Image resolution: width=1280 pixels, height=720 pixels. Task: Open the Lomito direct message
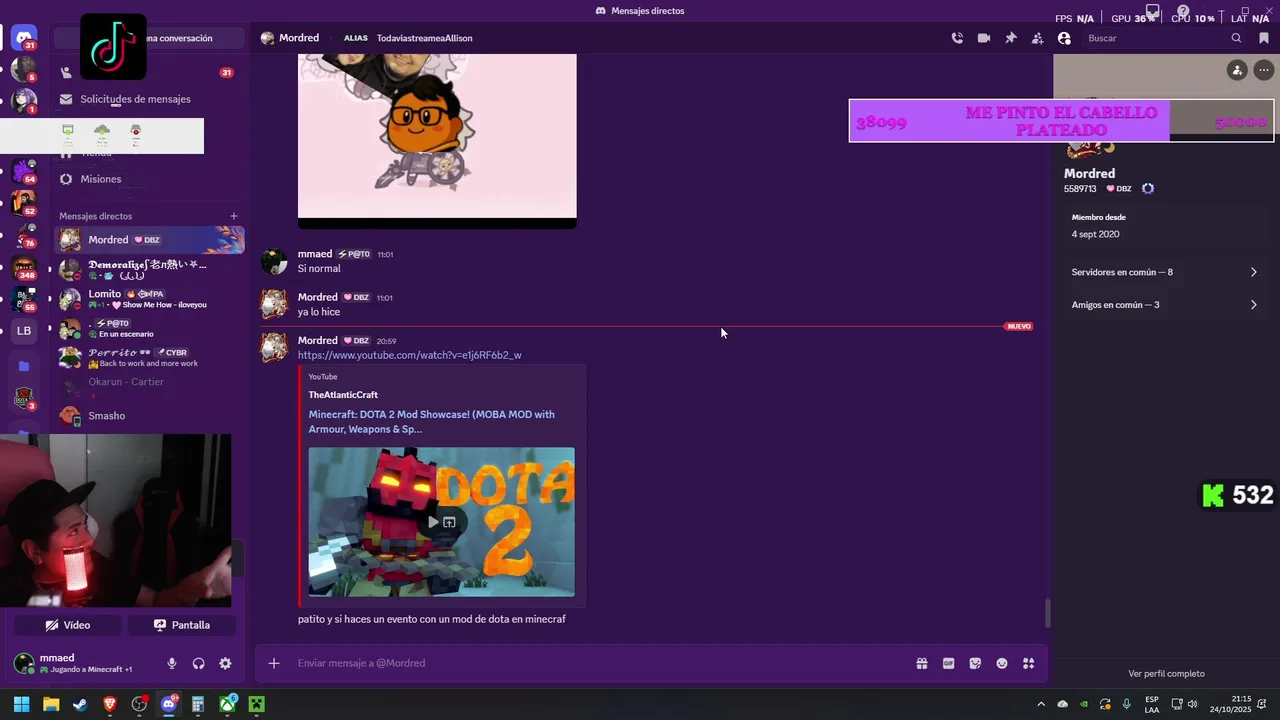150,299
